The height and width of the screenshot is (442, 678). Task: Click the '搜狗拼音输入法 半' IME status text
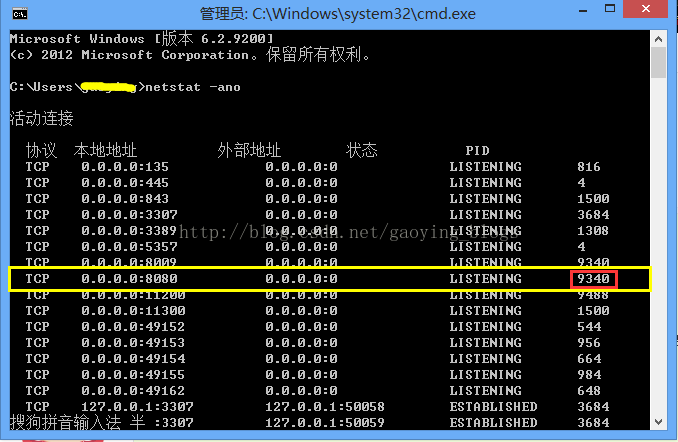pyautogui.click(x=77, y=423)
